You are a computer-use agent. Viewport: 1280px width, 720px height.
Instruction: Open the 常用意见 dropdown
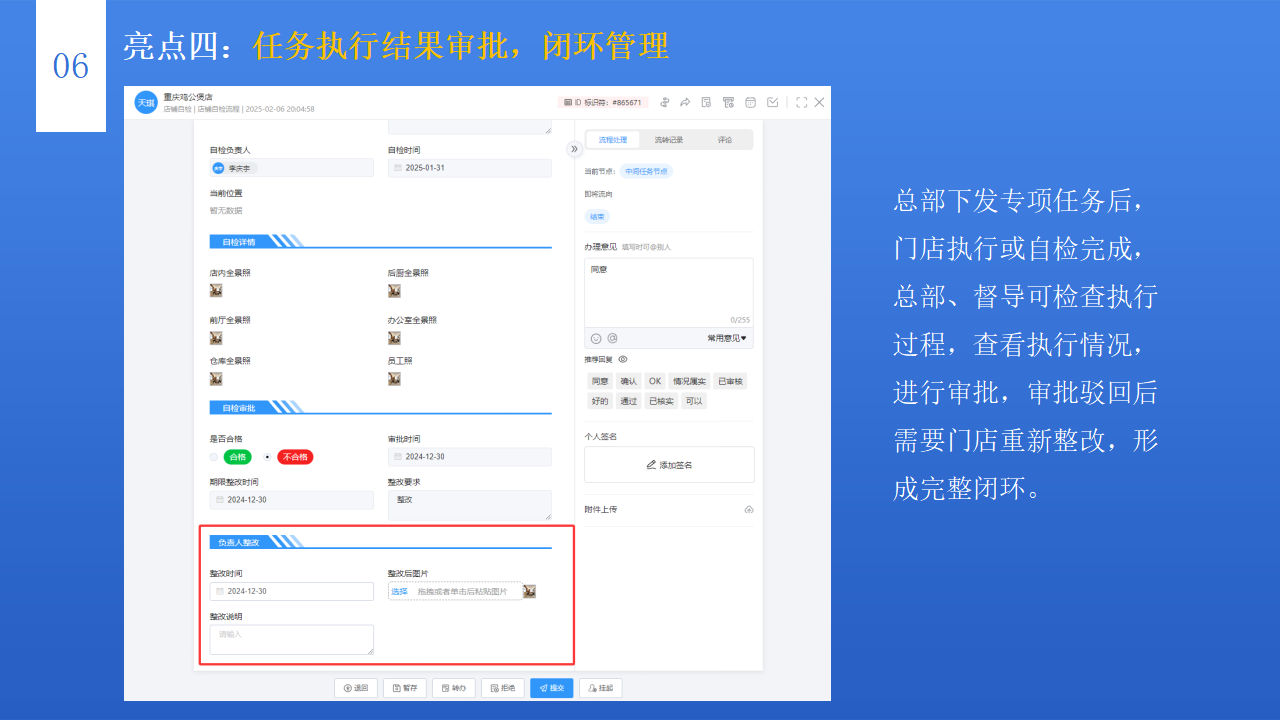(726, 338)
